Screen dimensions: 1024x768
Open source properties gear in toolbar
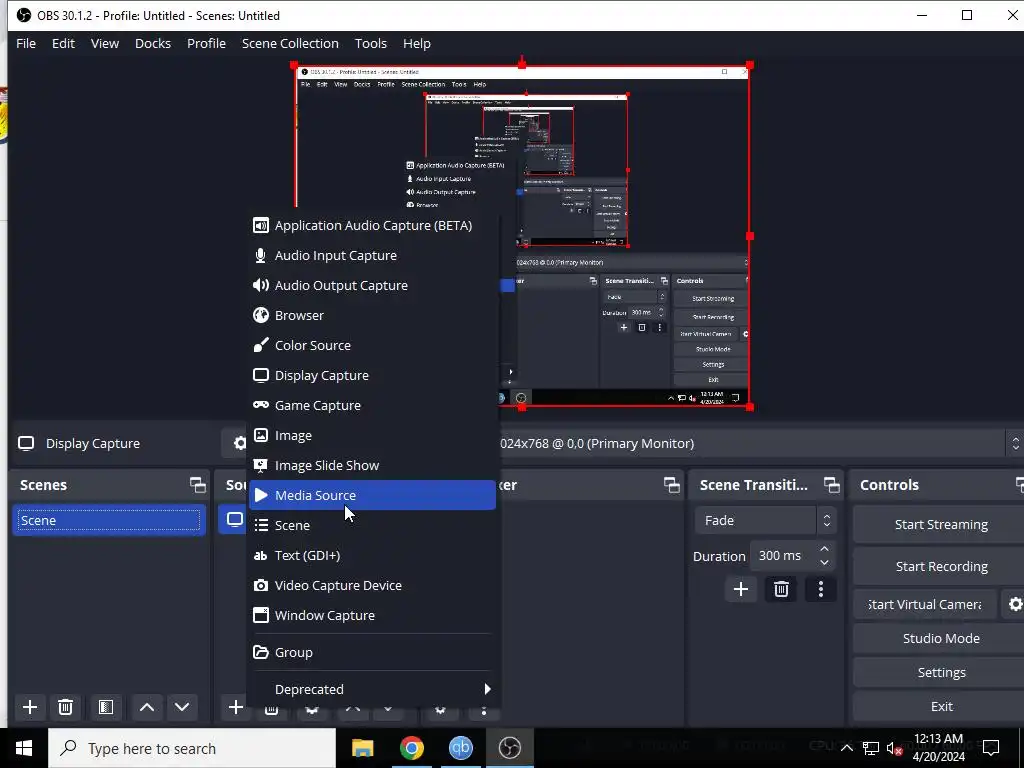240,443
